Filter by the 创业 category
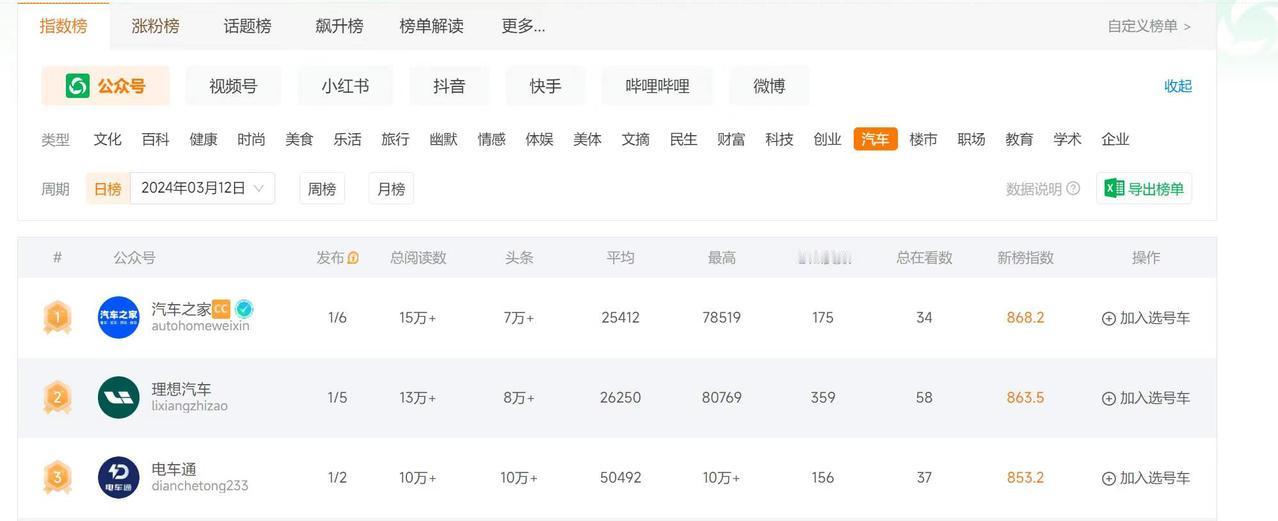Screen dimensions: 1278x521 [827, 139]
